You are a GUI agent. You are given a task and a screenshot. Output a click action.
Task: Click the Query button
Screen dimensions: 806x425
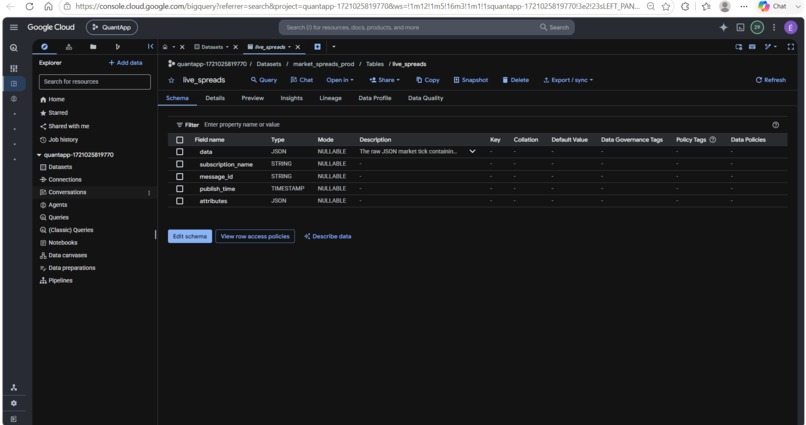click(264, 80)
